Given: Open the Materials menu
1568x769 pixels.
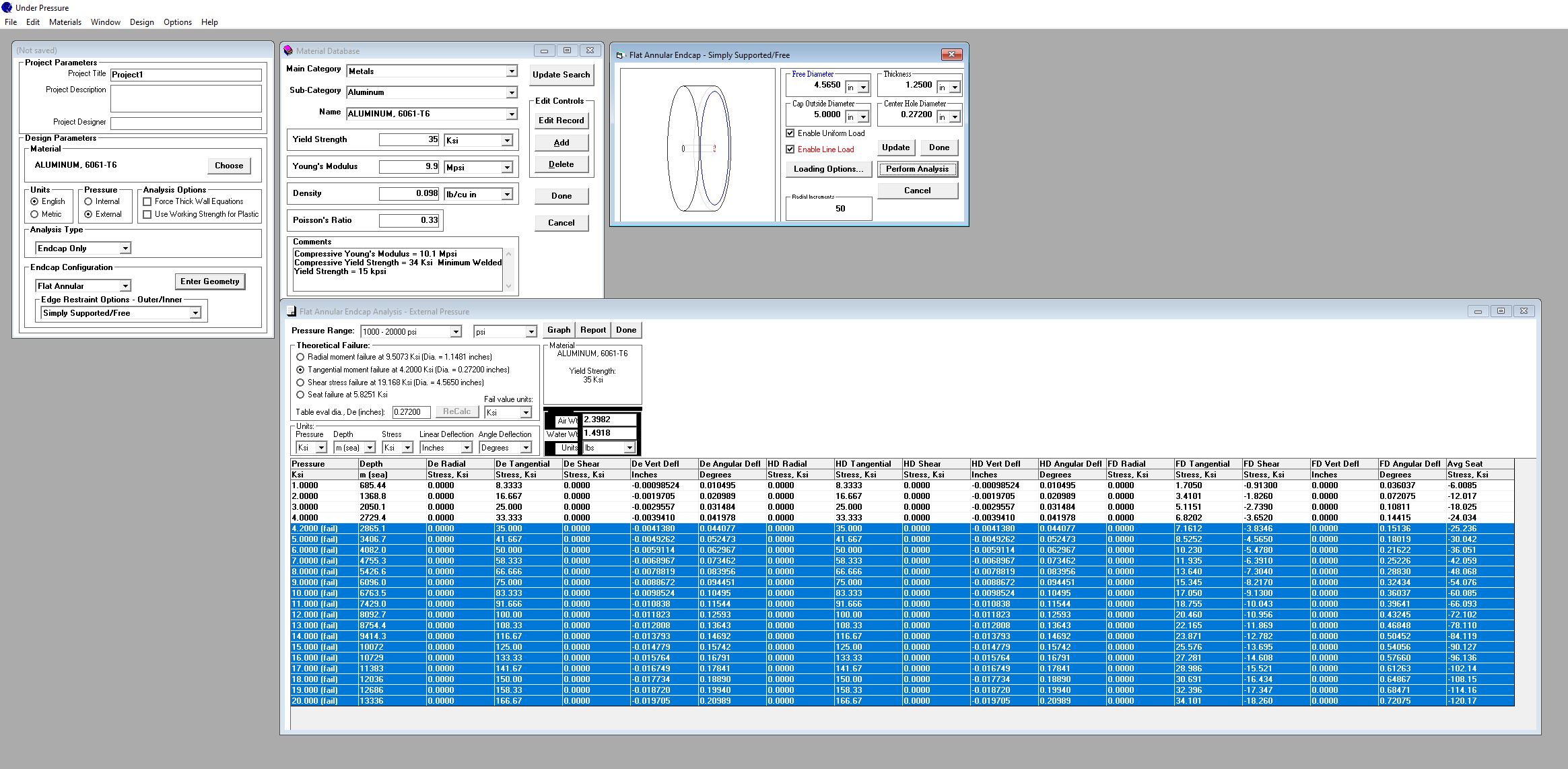Looking at the screenshot, I should 65,22.
